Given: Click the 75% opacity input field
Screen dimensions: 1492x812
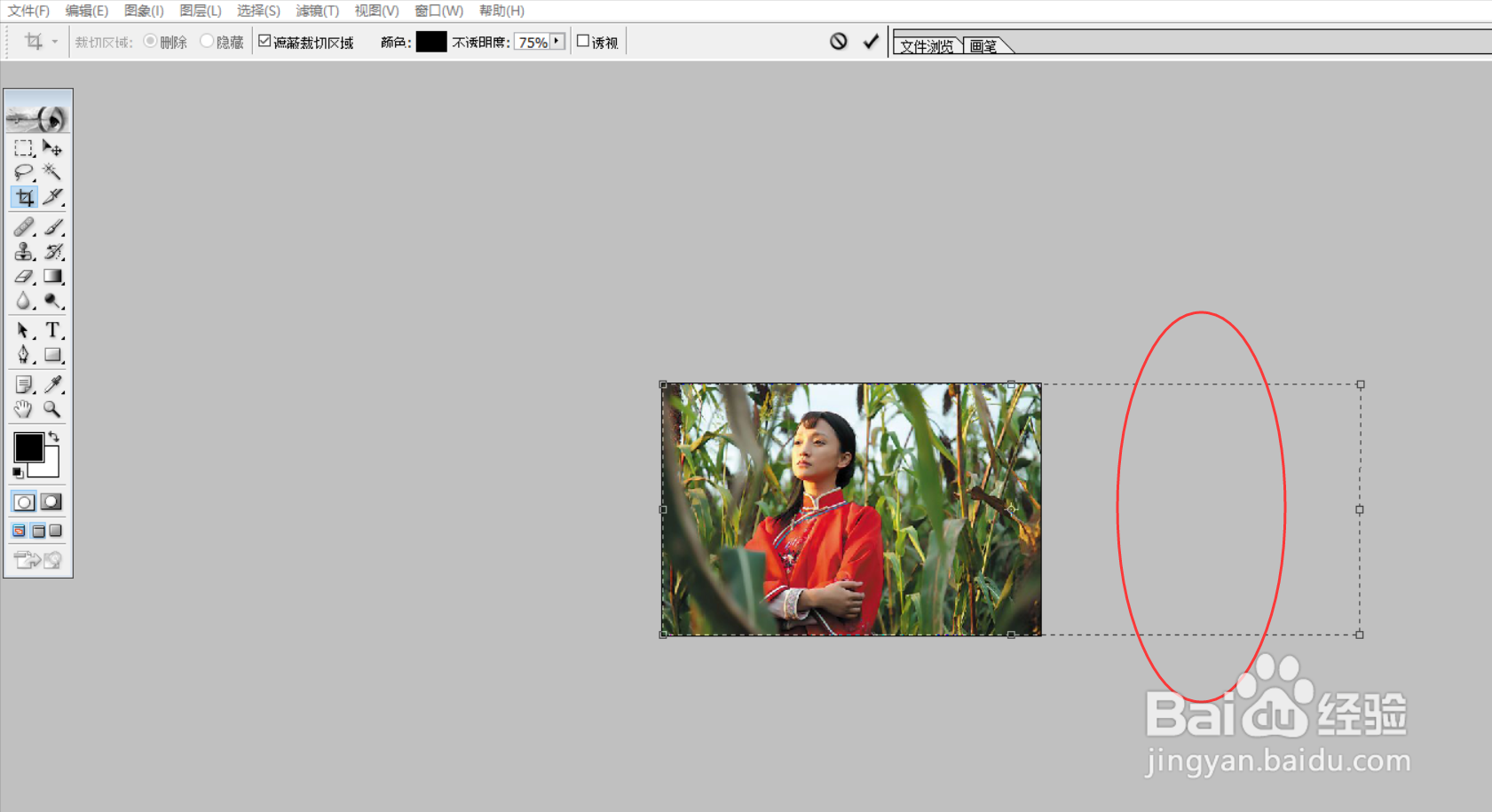Looking at the screenshot, I should tap(532, 42).
